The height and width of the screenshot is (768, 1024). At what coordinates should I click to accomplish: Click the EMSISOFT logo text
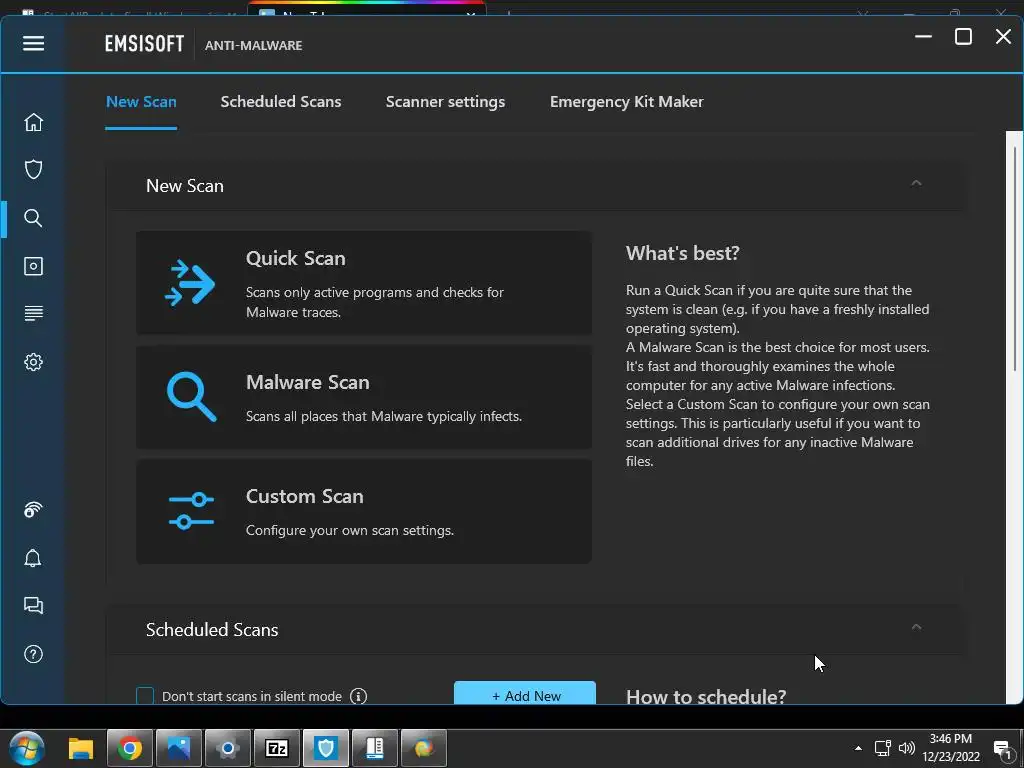point(144,44)
